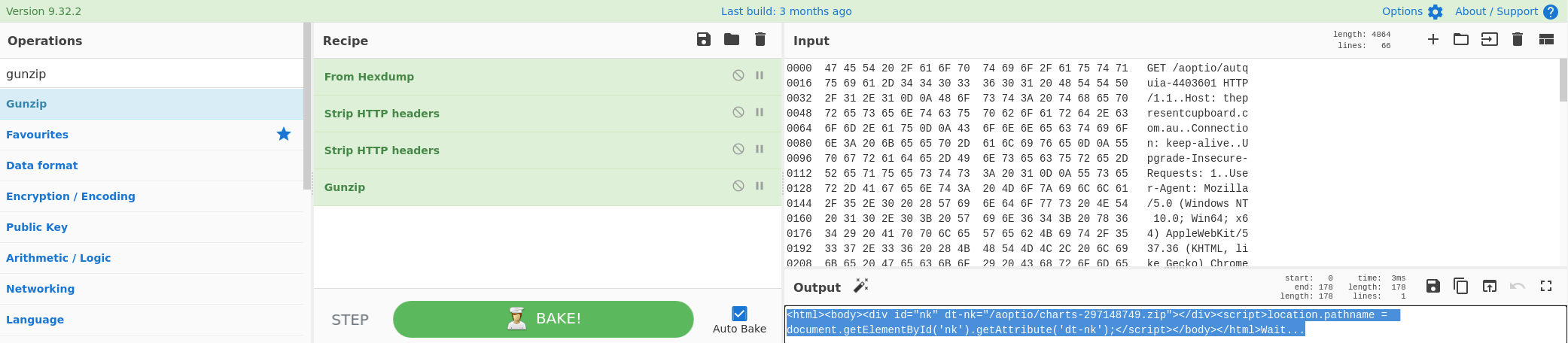The image size is (1568, 343).
Task: Click the hexdump input text area
Action: (x=1171, y=162)
